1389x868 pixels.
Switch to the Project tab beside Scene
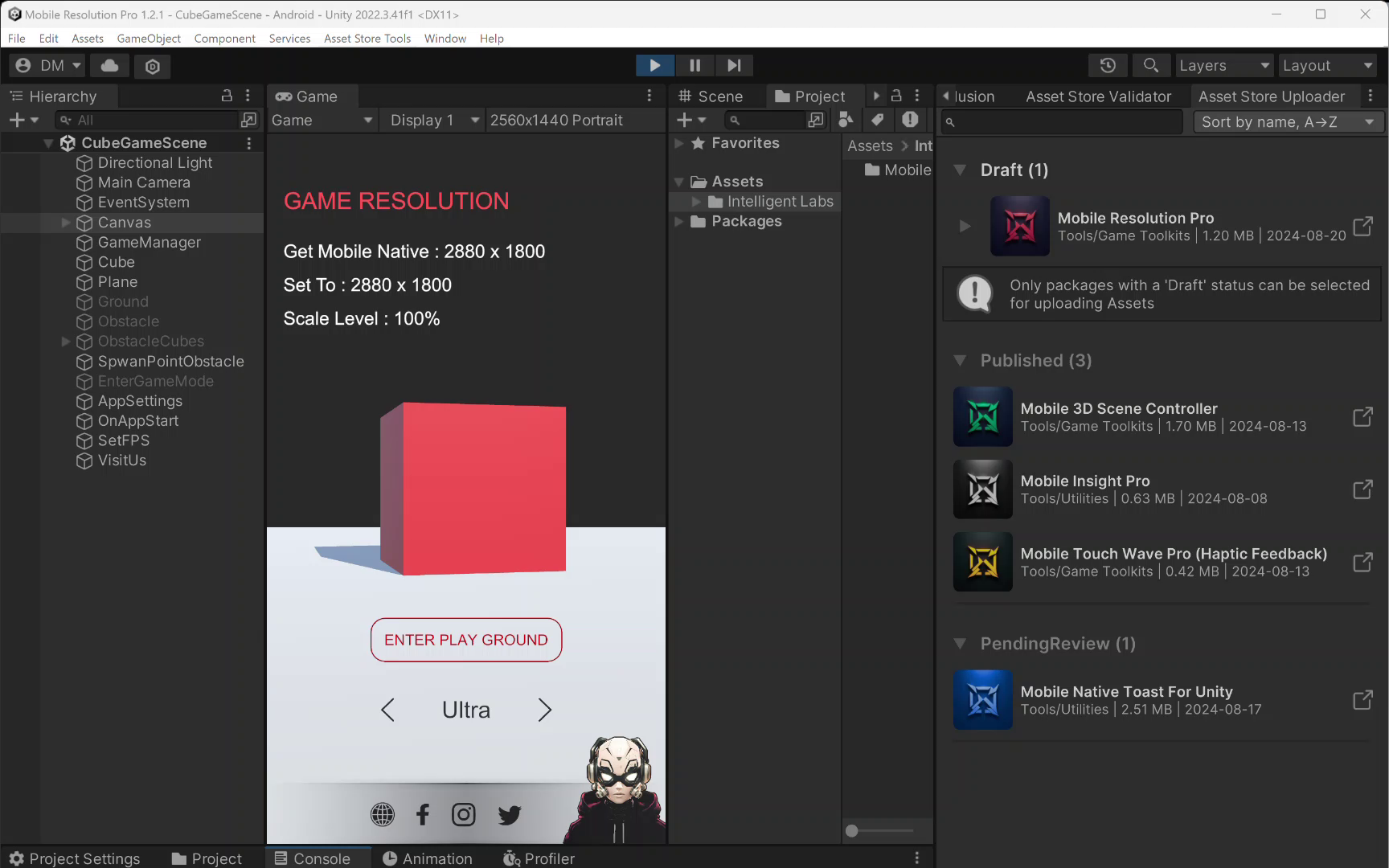point(810,96)
